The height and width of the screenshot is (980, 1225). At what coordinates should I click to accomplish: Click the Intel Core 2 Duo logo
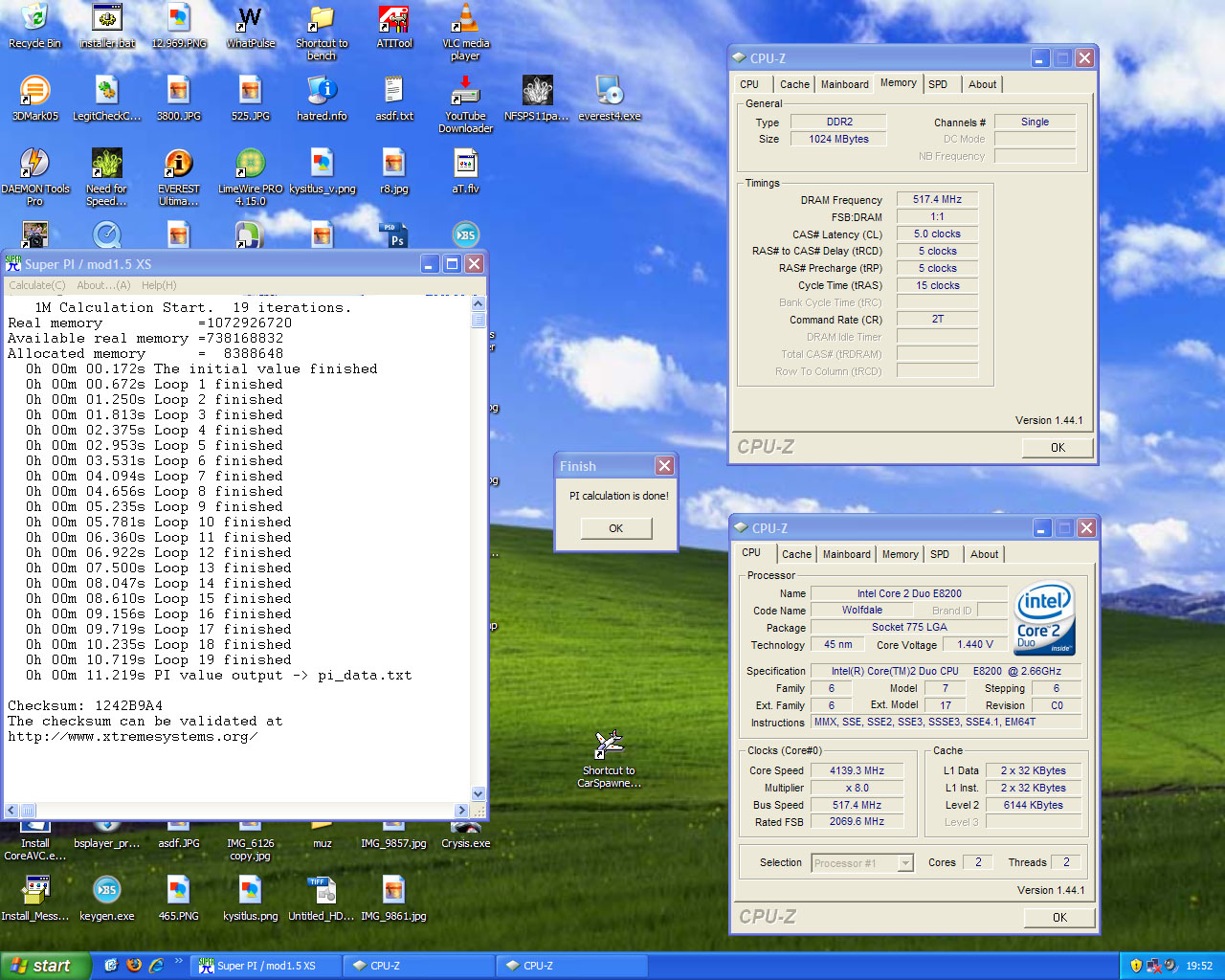point(1045,619)
